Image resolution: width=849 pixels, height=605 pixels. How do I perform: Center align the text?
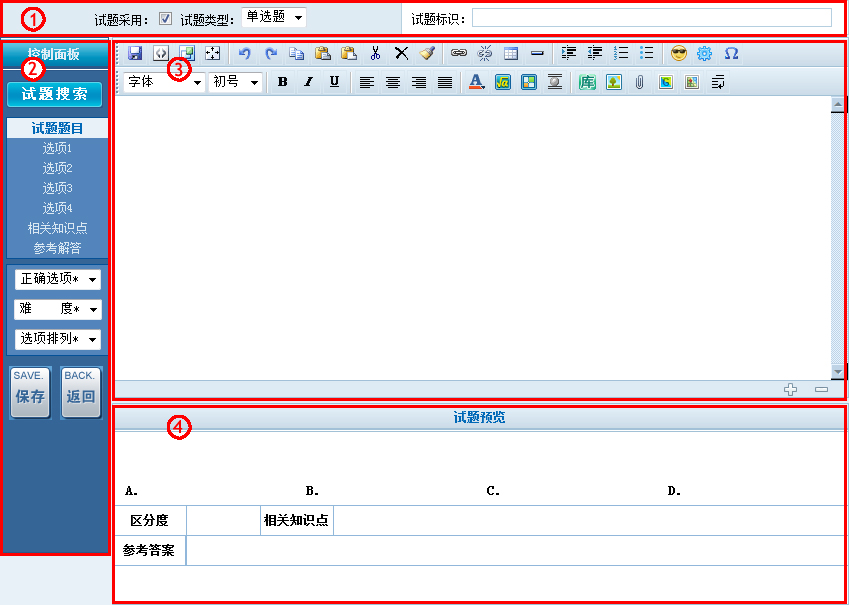point(393,82)
